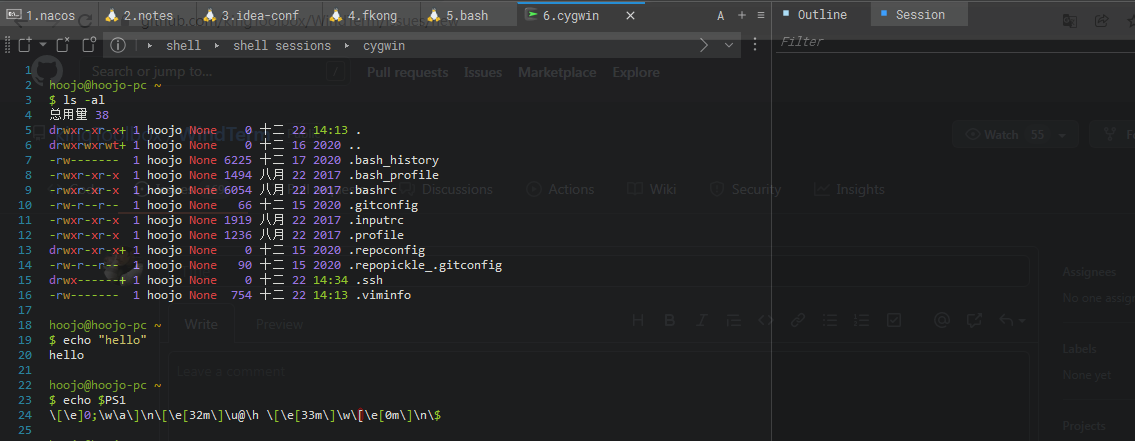
Task: Click the penguin icon on the 2.notes tab
Action: click(x=111, y=14)
